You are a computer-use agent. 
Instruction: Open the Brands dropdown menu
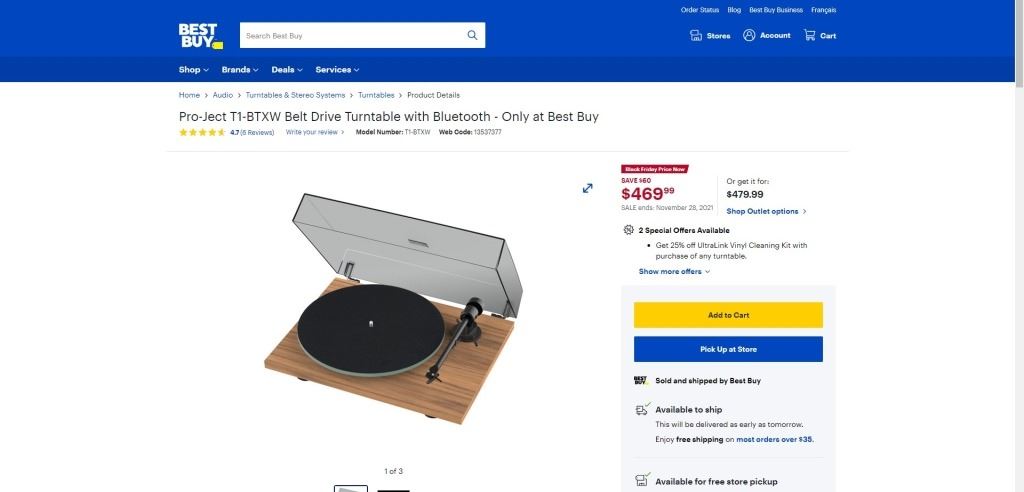(240, 70)
